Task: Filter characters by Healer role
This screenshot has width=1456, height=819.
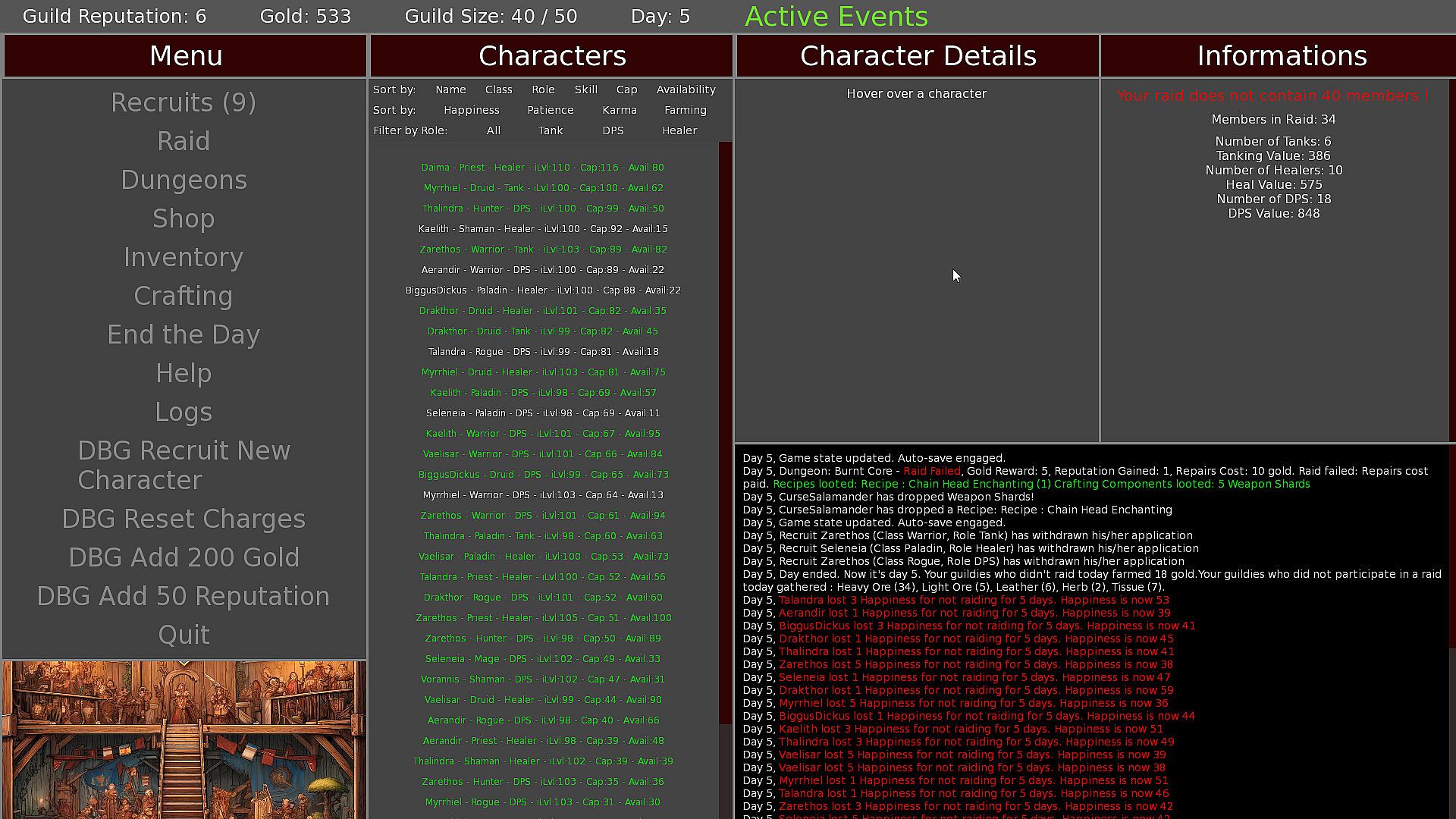Action: coord(679,130)
